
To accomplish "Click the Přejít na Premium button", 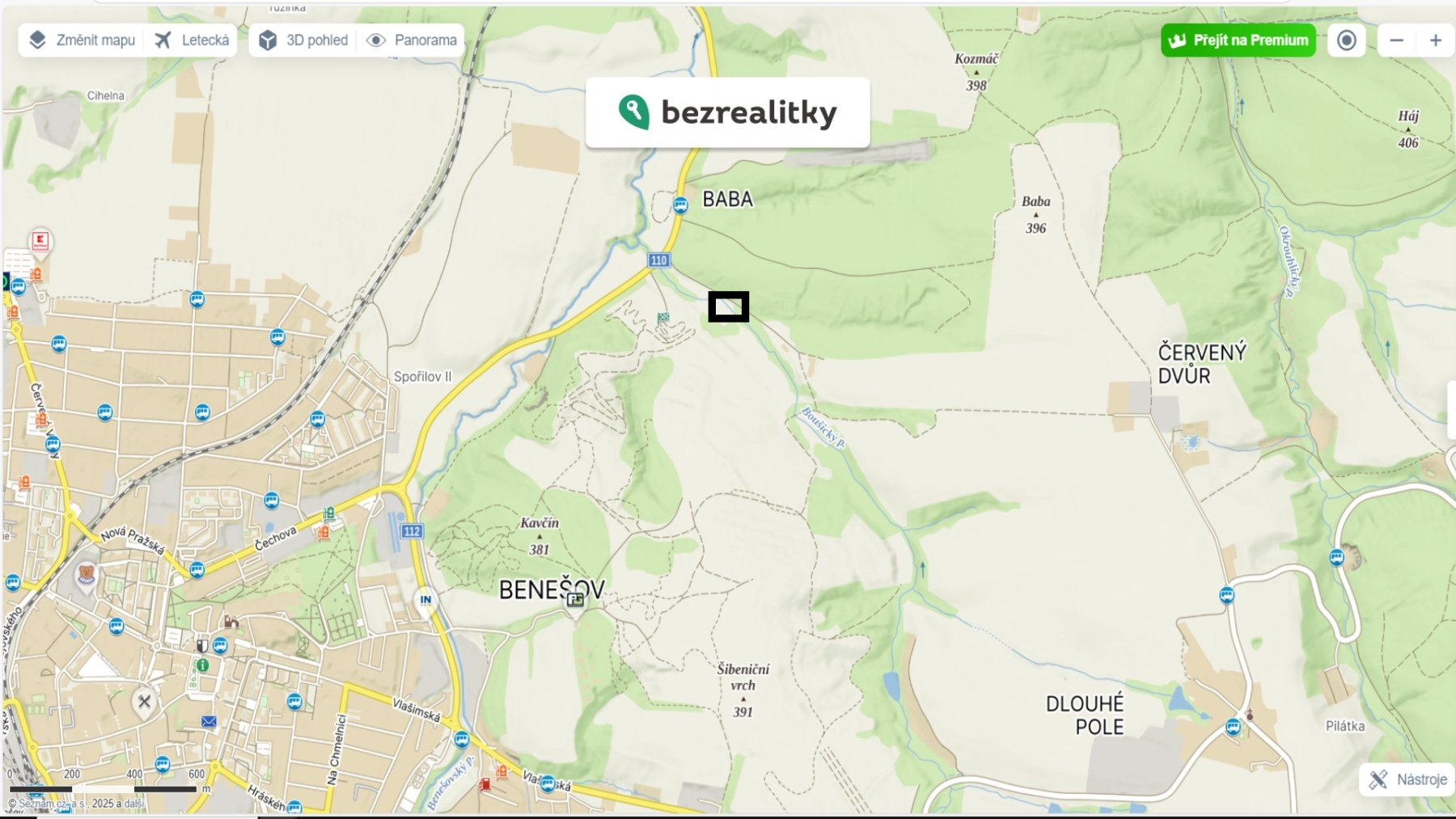I will pos(1238,40).
